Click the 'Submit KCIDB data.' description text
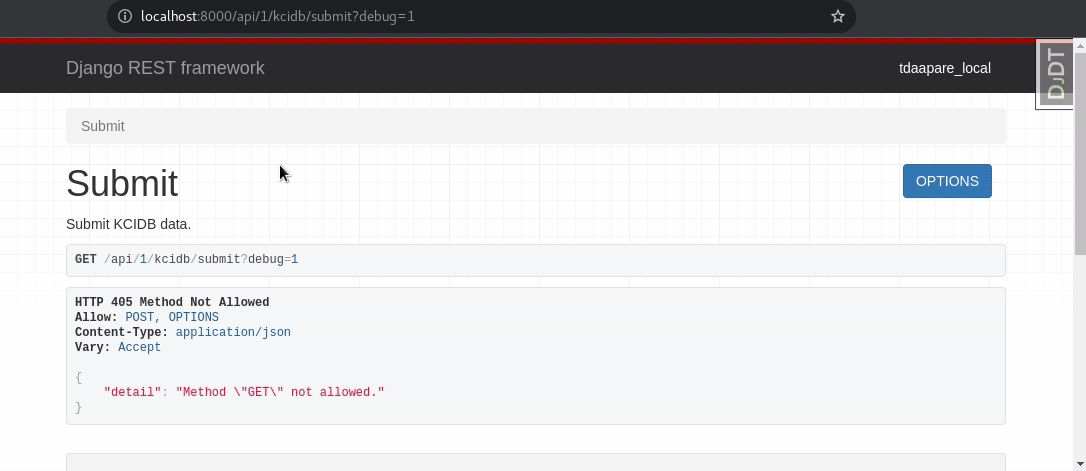The width and height of the screenshot is (1086, 471). coord(128,224)
